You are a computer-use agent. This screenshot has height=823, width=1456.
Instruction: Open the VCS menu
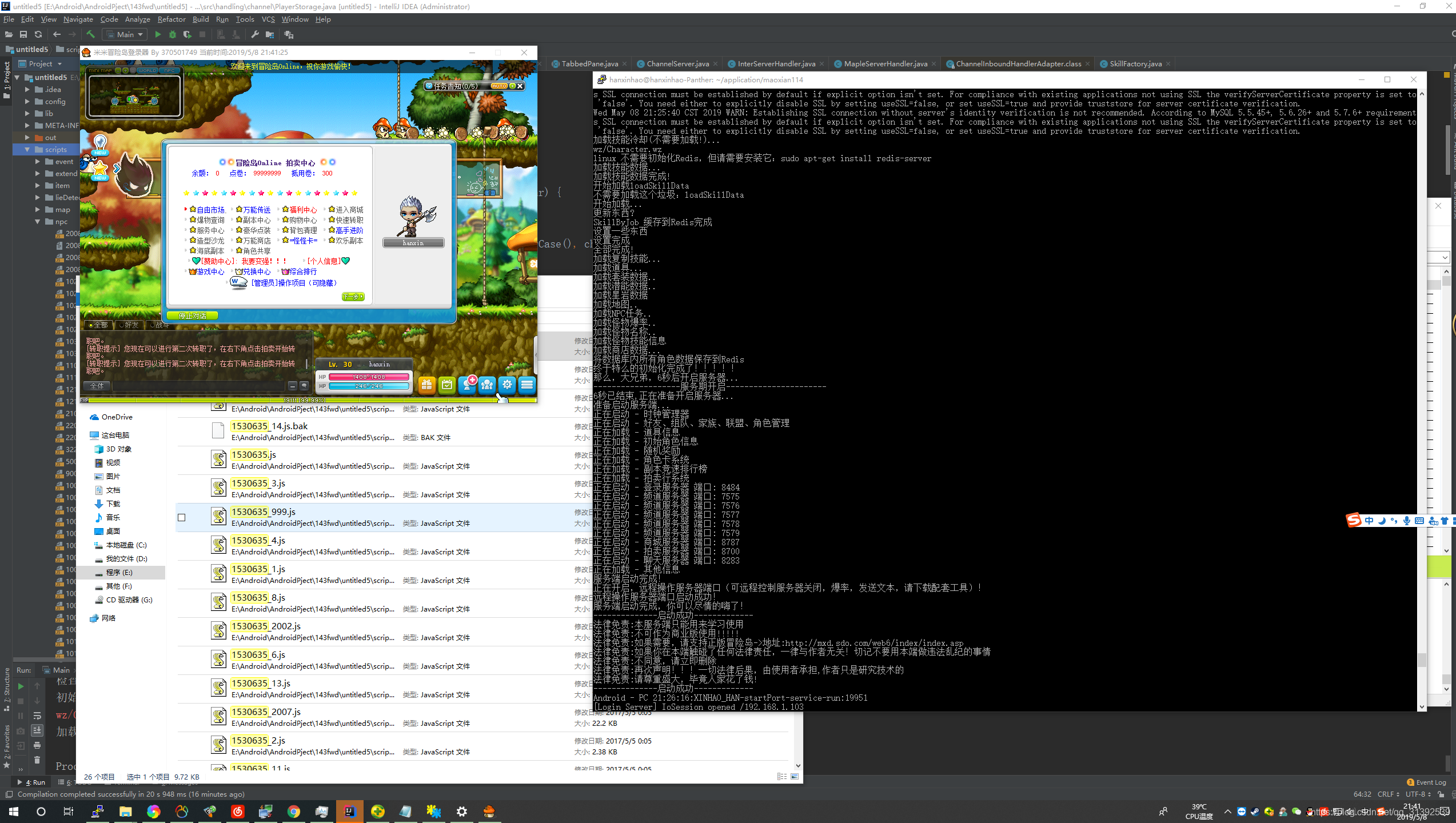[x=268, y=19]
